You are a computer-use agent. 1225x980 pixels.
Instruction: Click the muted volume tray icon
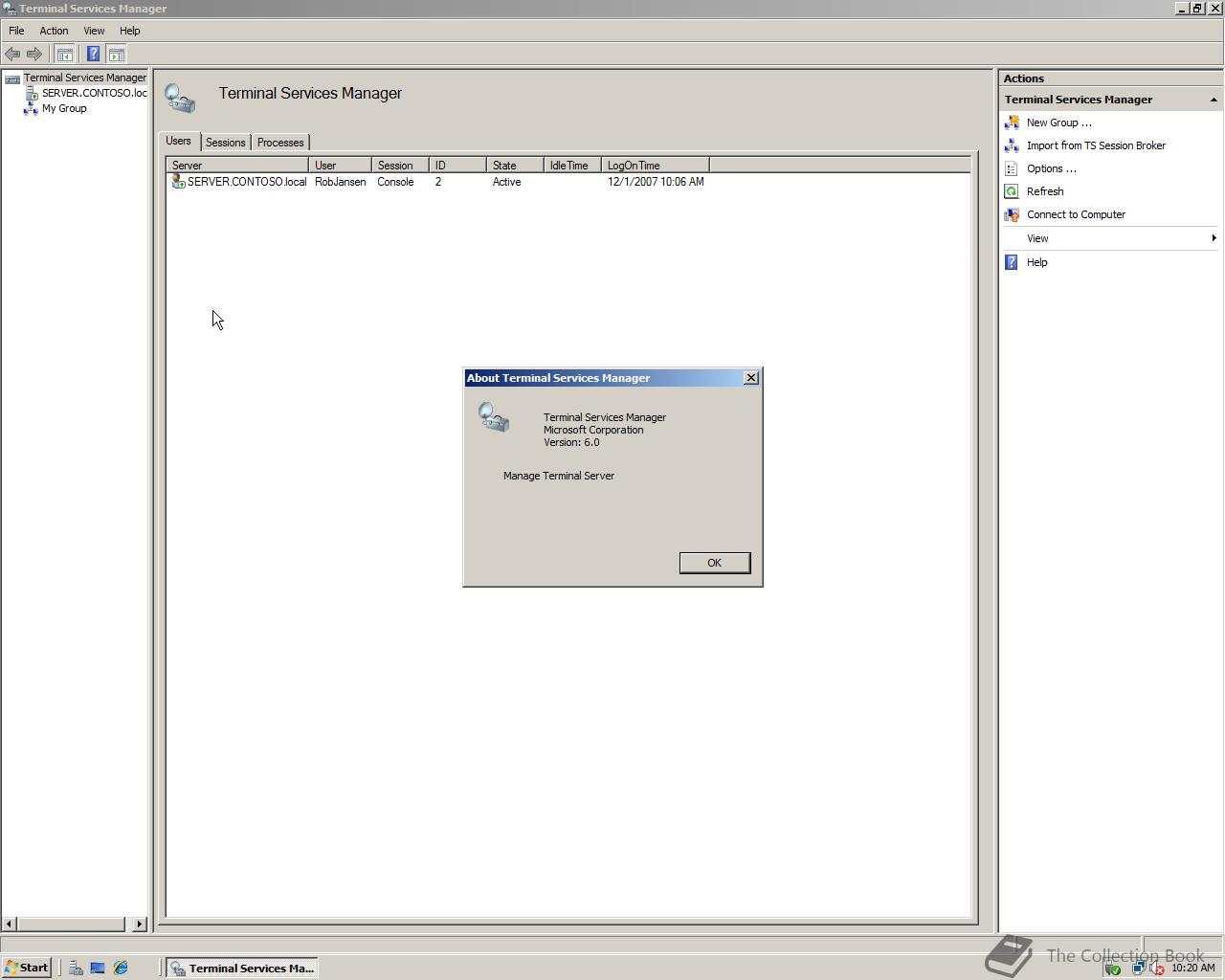point(1156,969)
